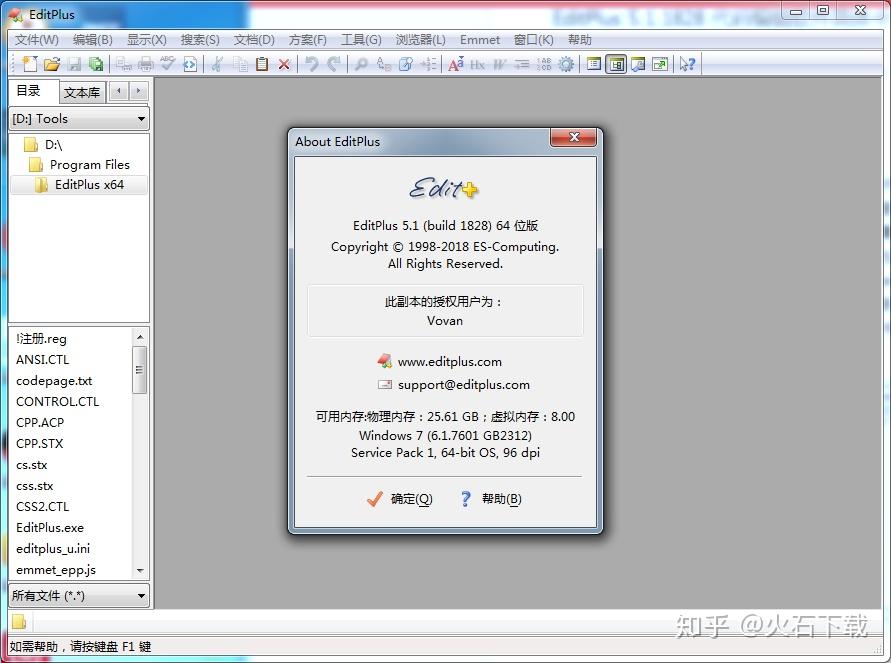Click the W word wrap icon
This screenshot has height=663, width=891.
(x=499, y=64)
